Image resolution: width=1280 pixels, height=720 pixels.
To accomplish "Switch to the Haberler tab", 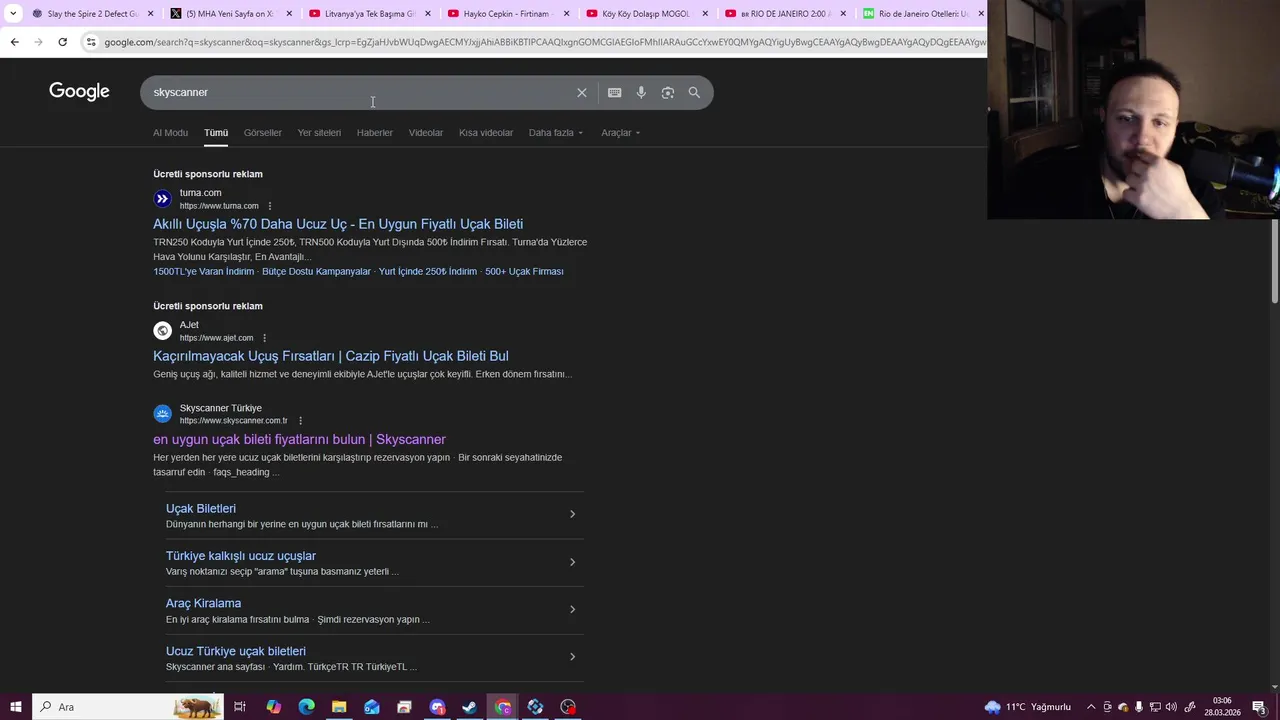I will coord(375,133).
